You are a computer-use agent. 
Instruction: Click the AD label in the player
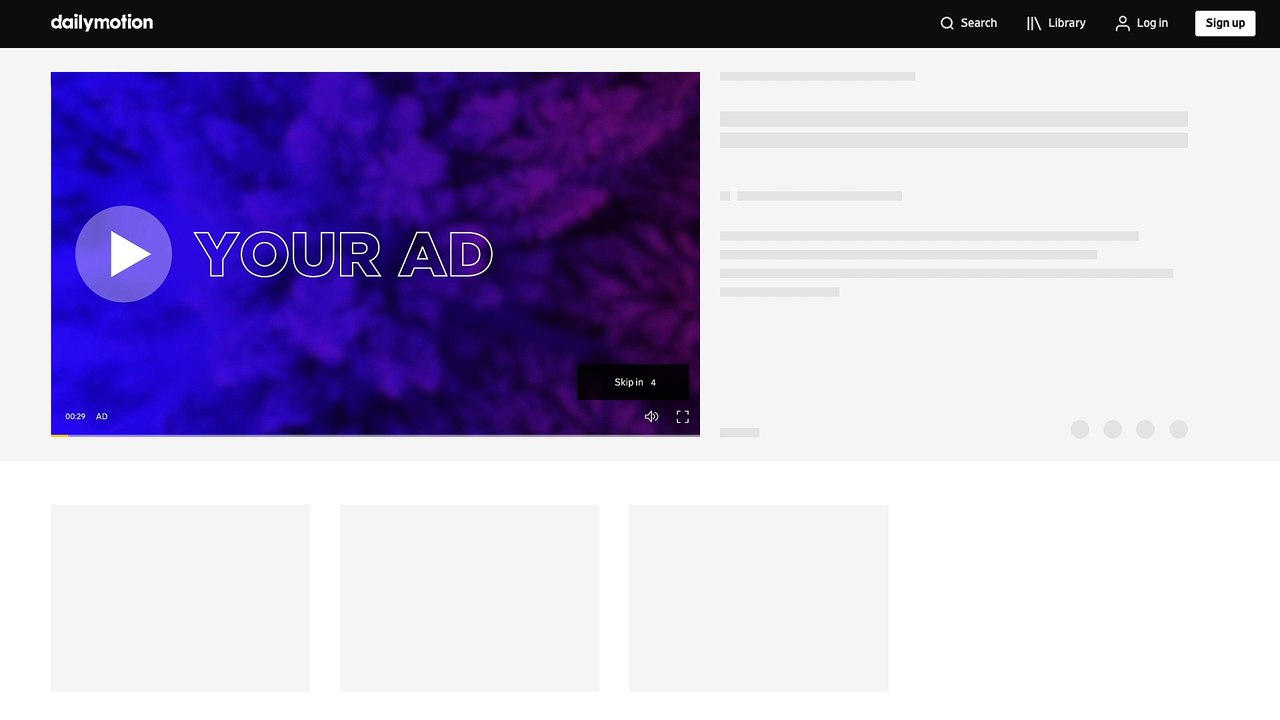coord(102,416)
